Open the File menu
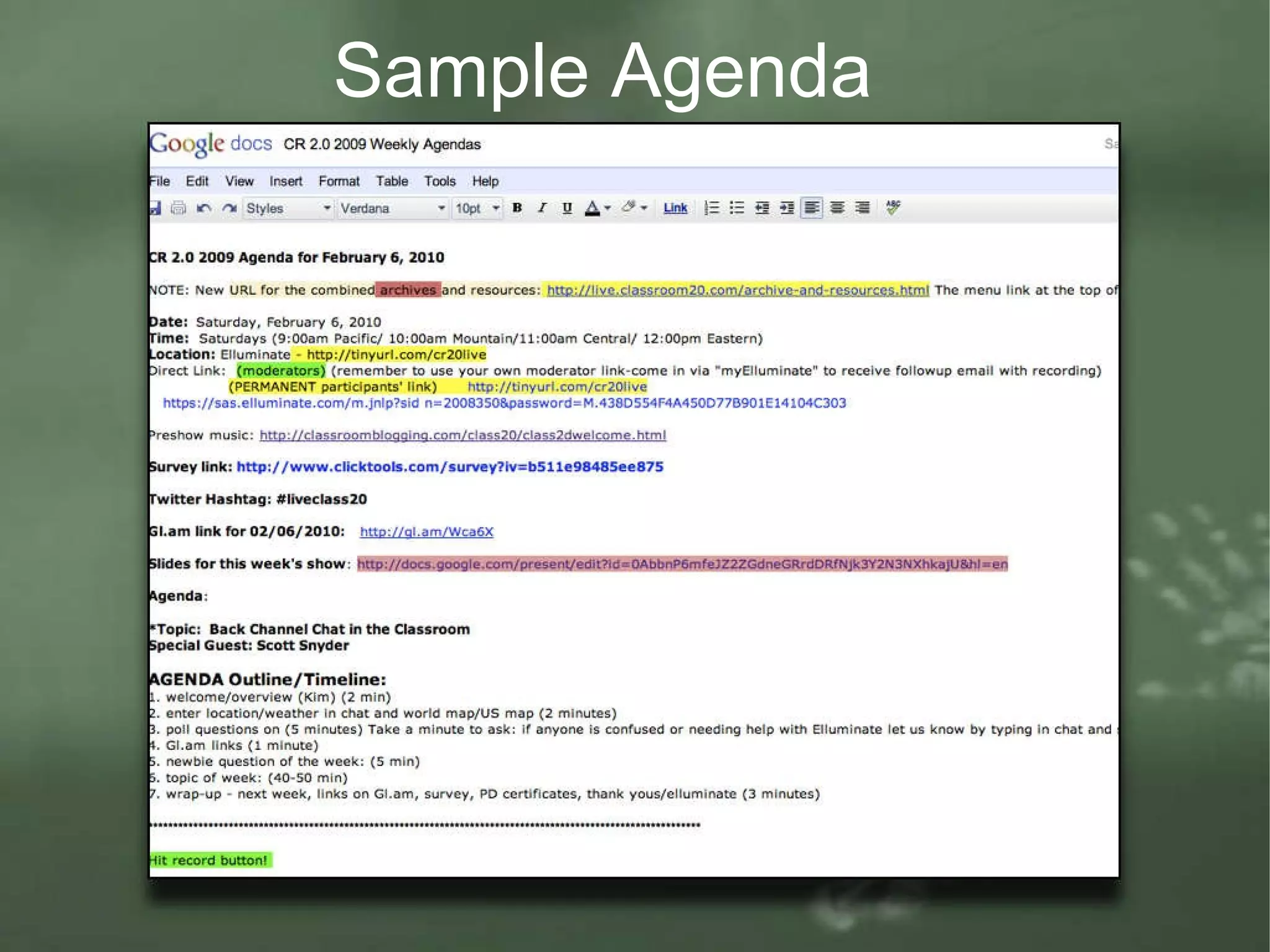This screenshot has width=1270, height=952. [x=159, y=181]
